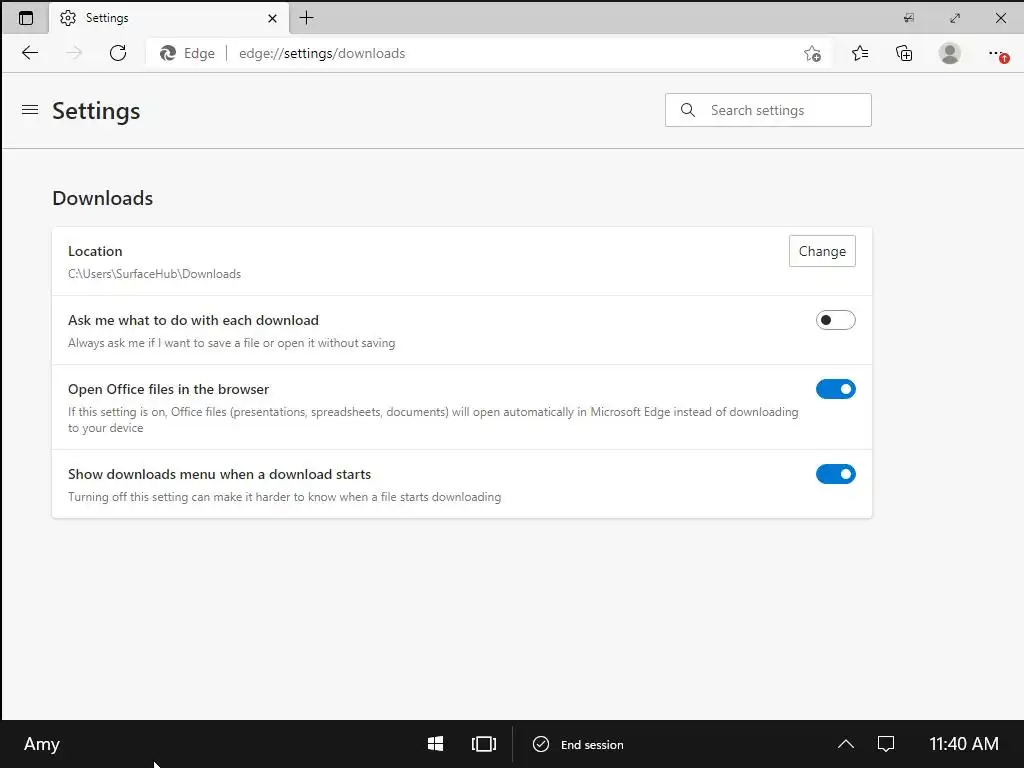Add this page to favorites star
Viewport: 1024px width, 768px height.
812,54
